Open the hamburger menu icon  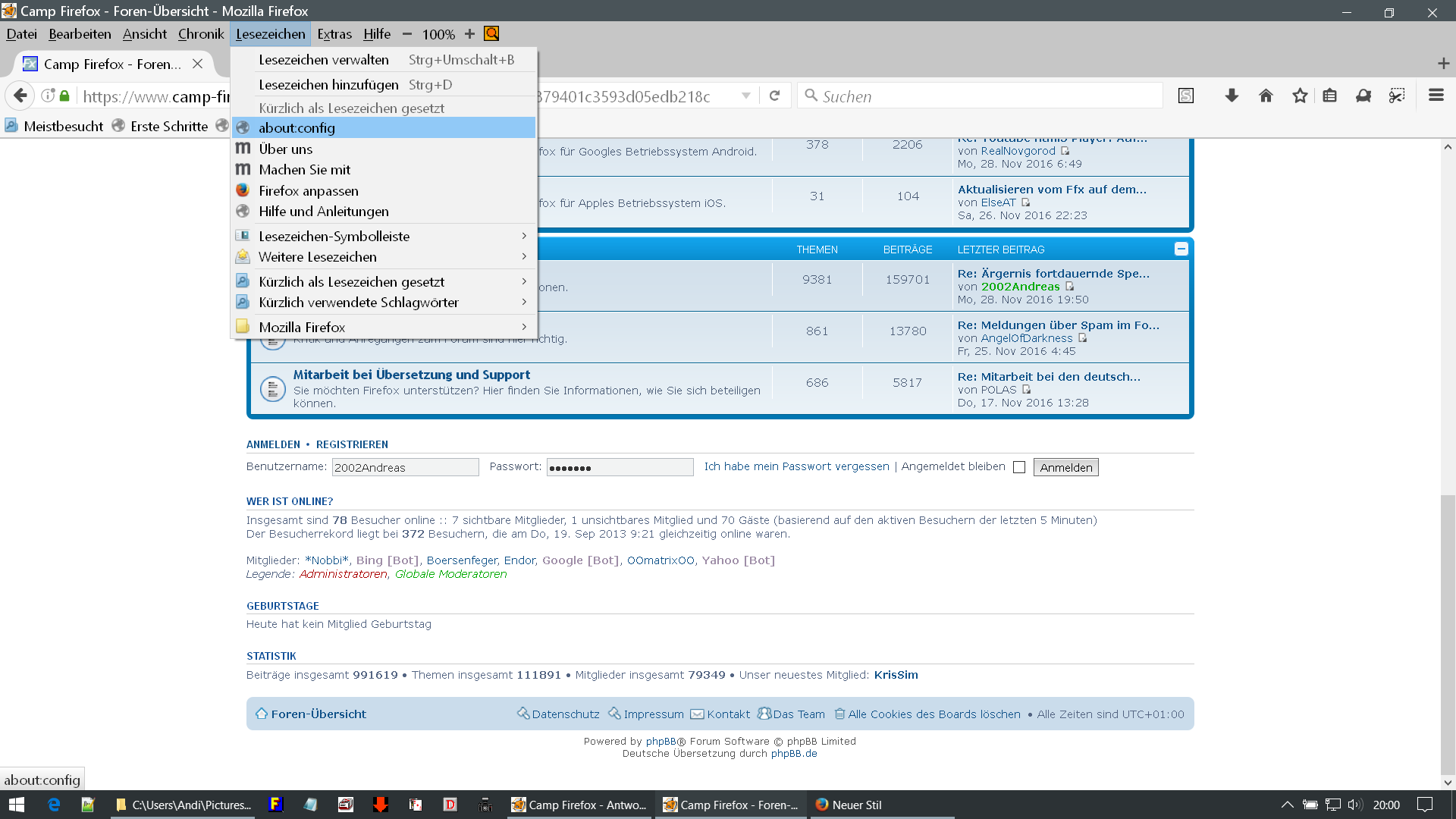[x=1436, y=96]
